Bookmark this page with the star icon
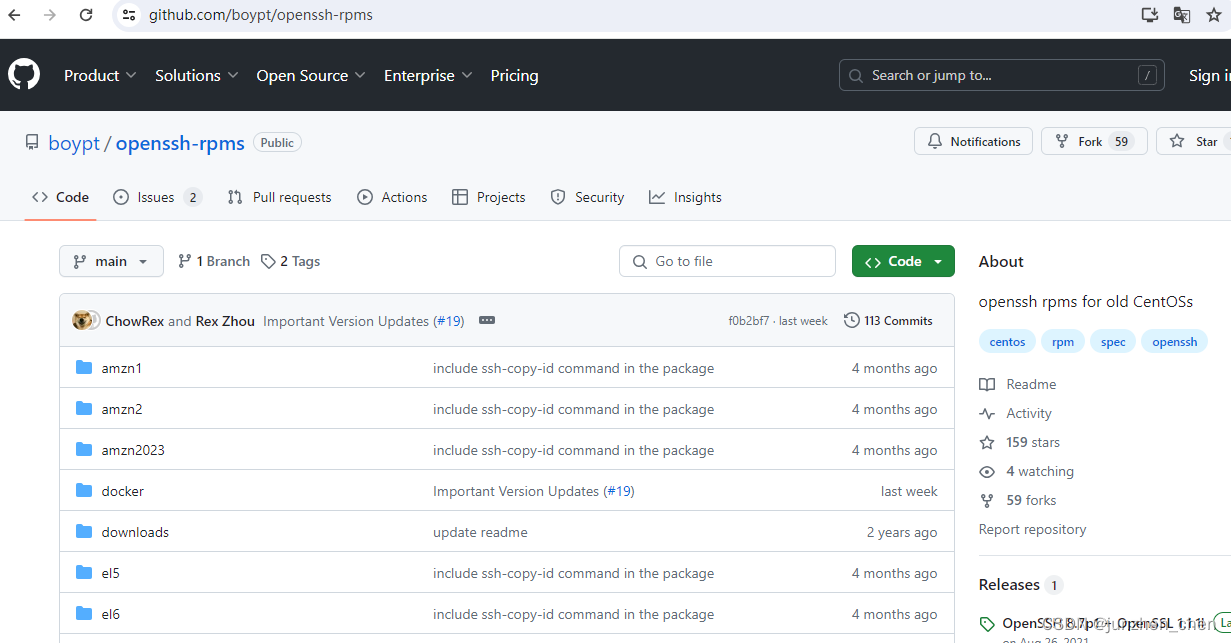 coord(1214,15)
